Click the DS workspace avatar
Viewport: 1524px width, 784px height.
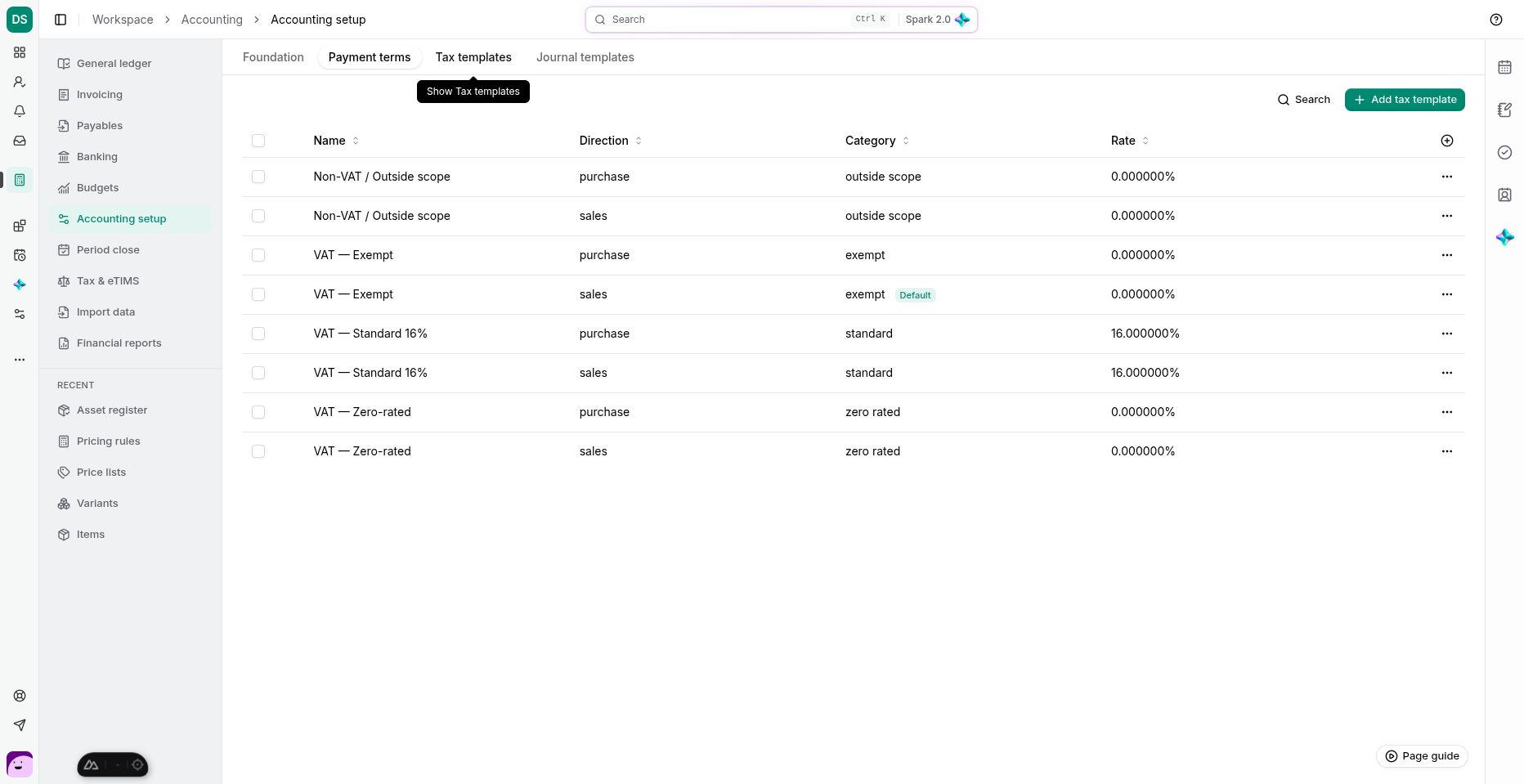click(20, 20)
